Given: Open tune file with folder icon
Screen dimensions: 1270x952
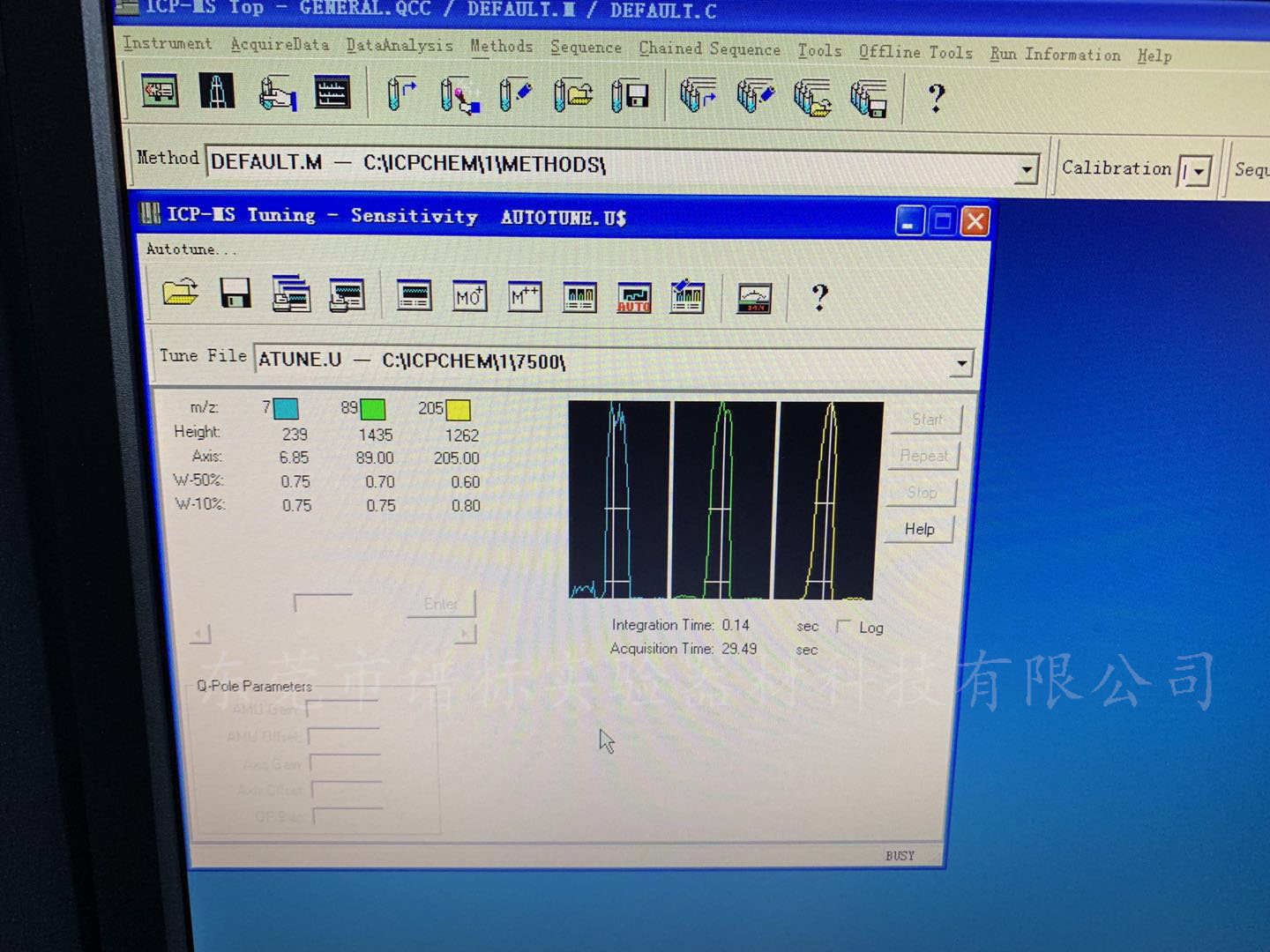Looking at the screenshot, I should [x=180, y=293].
